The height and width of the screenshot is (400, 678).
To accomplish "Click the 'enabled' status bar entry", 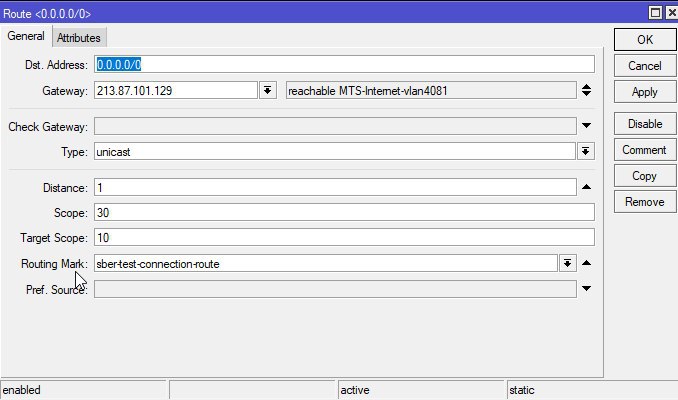I will pyautogui.click(x=83, y=390).
